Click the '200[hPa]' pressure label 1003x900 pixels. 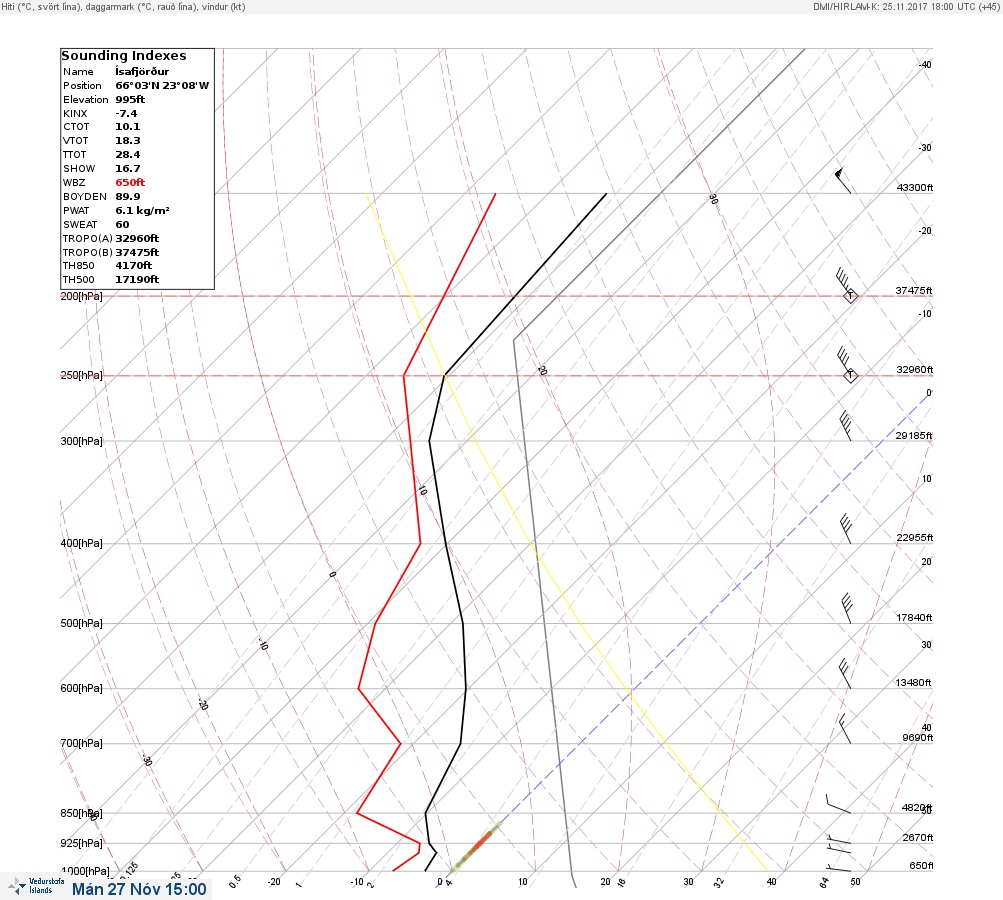(x=81, y=296)
